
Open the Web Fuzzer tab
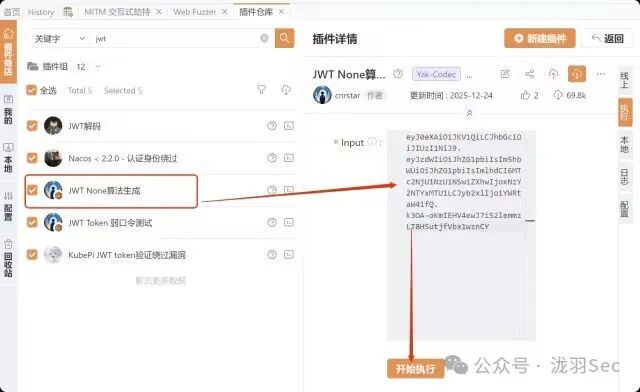[195, 12]
